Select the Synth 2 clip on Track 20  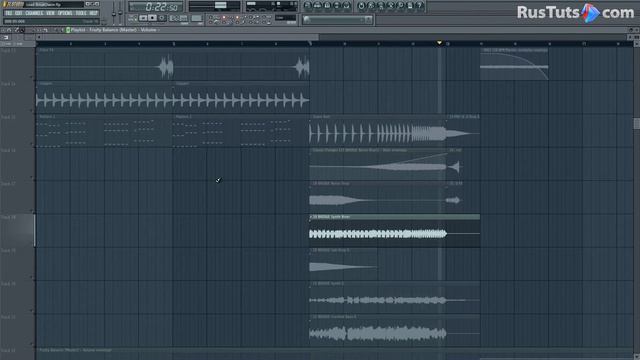[394, 297]
